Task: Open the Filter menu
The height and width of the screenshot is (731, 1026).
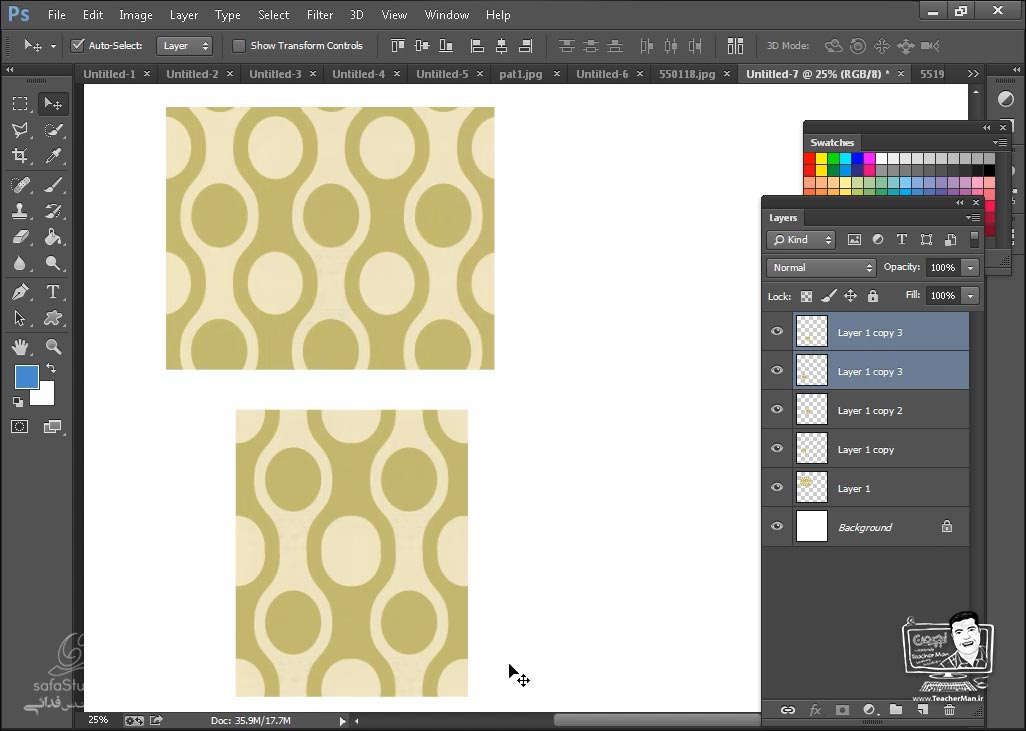Action: click(320, 14)
